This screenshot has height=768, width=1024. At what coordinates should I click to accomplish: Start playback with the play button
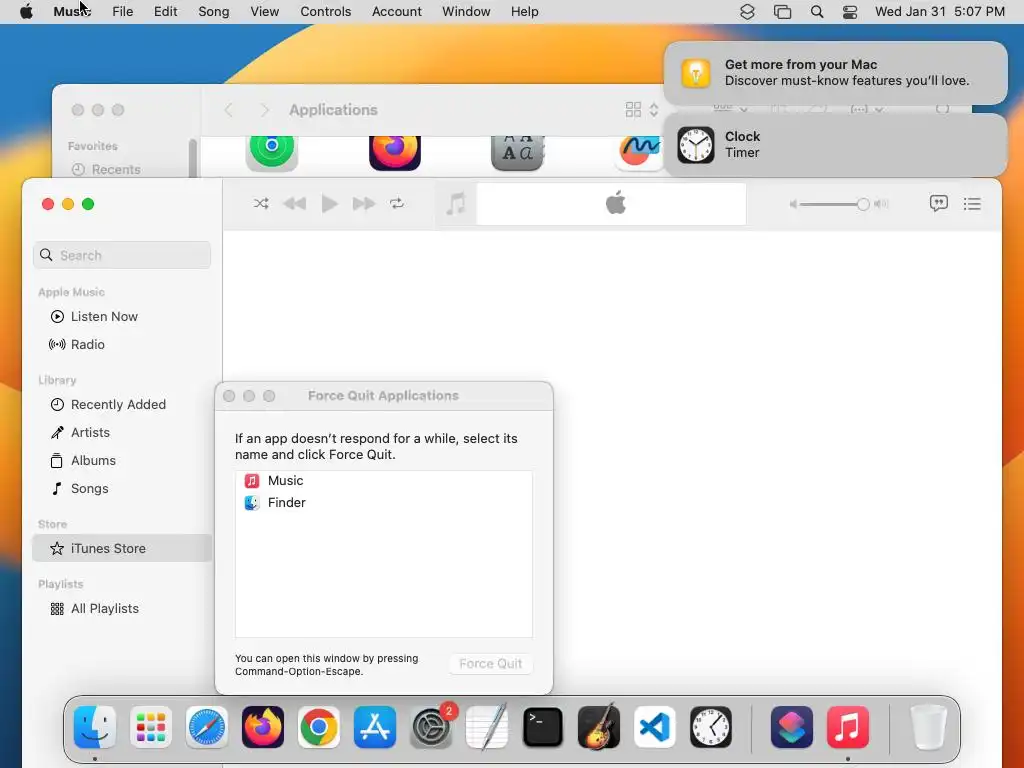pyautogui.click(x=329, y=204)
